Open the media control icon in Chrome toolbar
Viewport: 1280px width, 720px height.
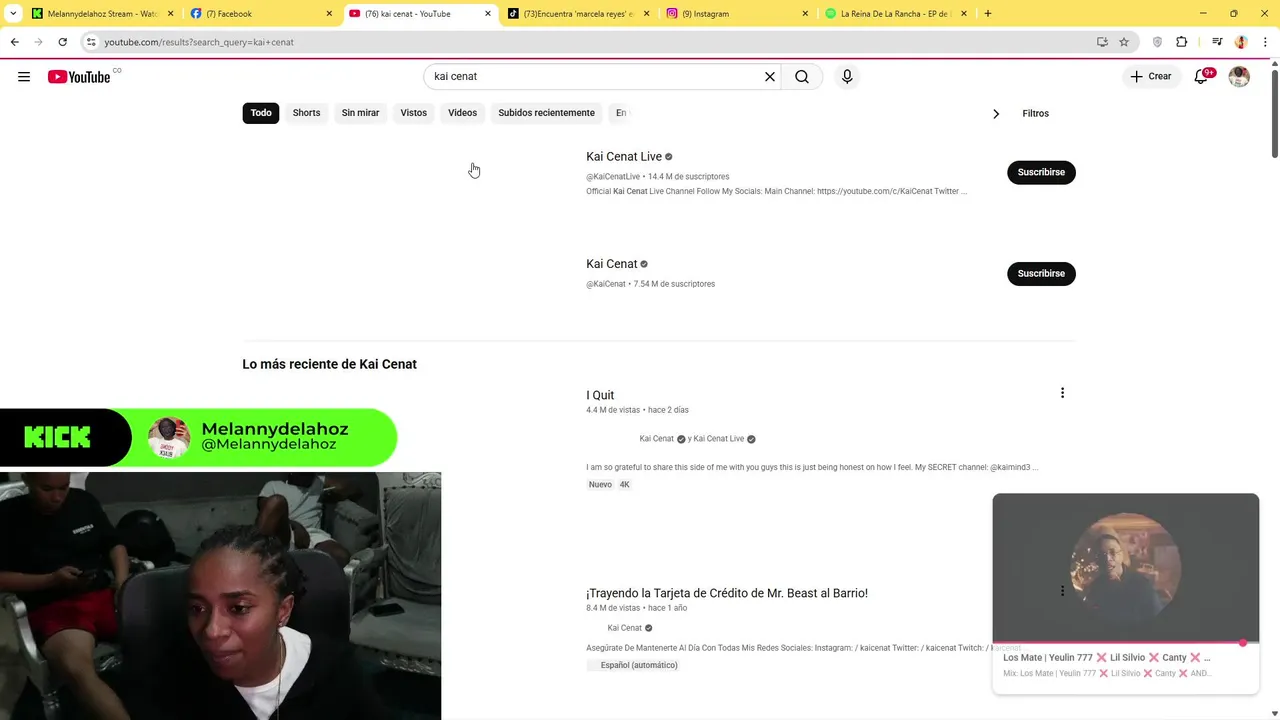point(1217,42)
